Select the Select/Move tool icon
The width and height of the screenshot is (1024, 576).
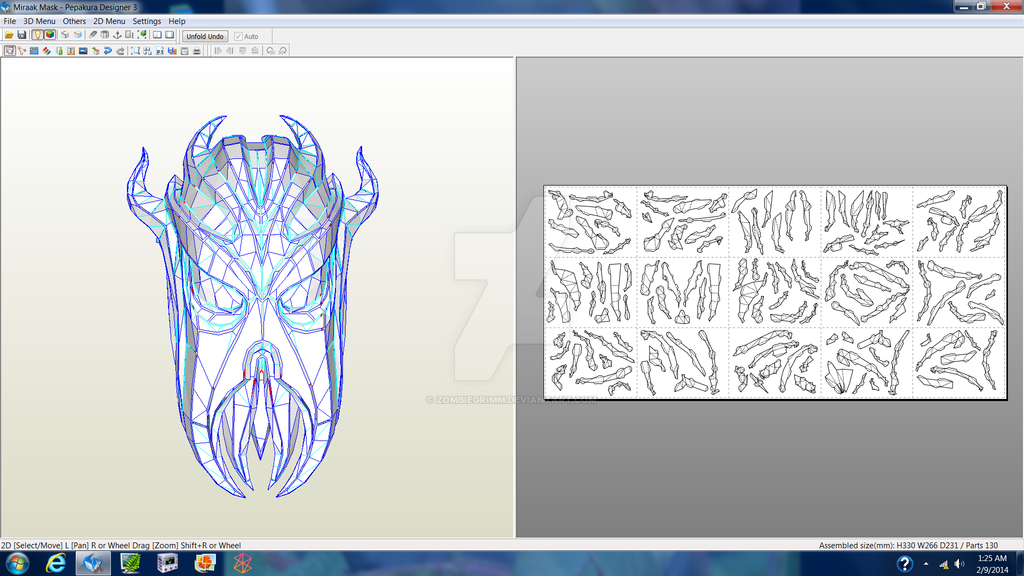10,50
